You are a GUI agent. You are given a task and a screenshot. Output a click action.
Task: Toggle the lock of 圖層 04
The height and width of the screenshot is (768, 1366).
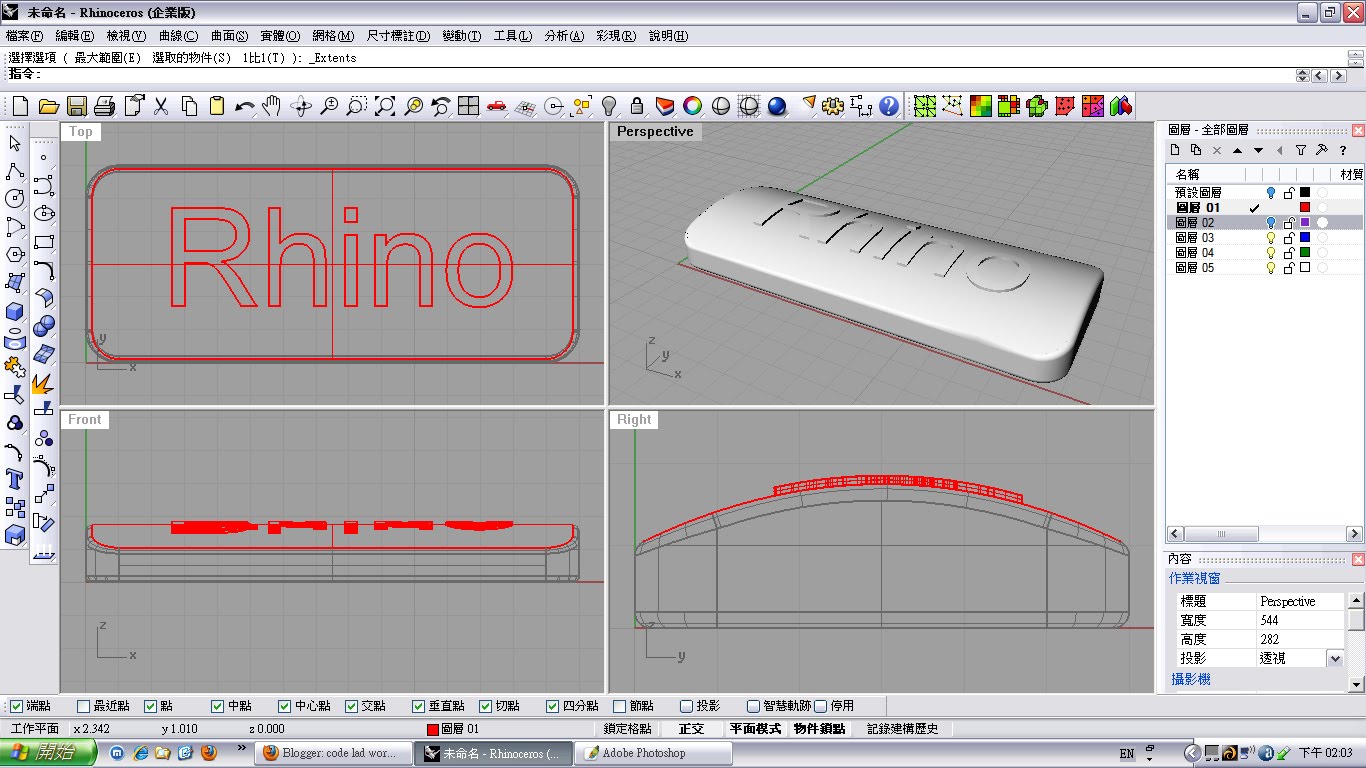tap(1289, 253)
